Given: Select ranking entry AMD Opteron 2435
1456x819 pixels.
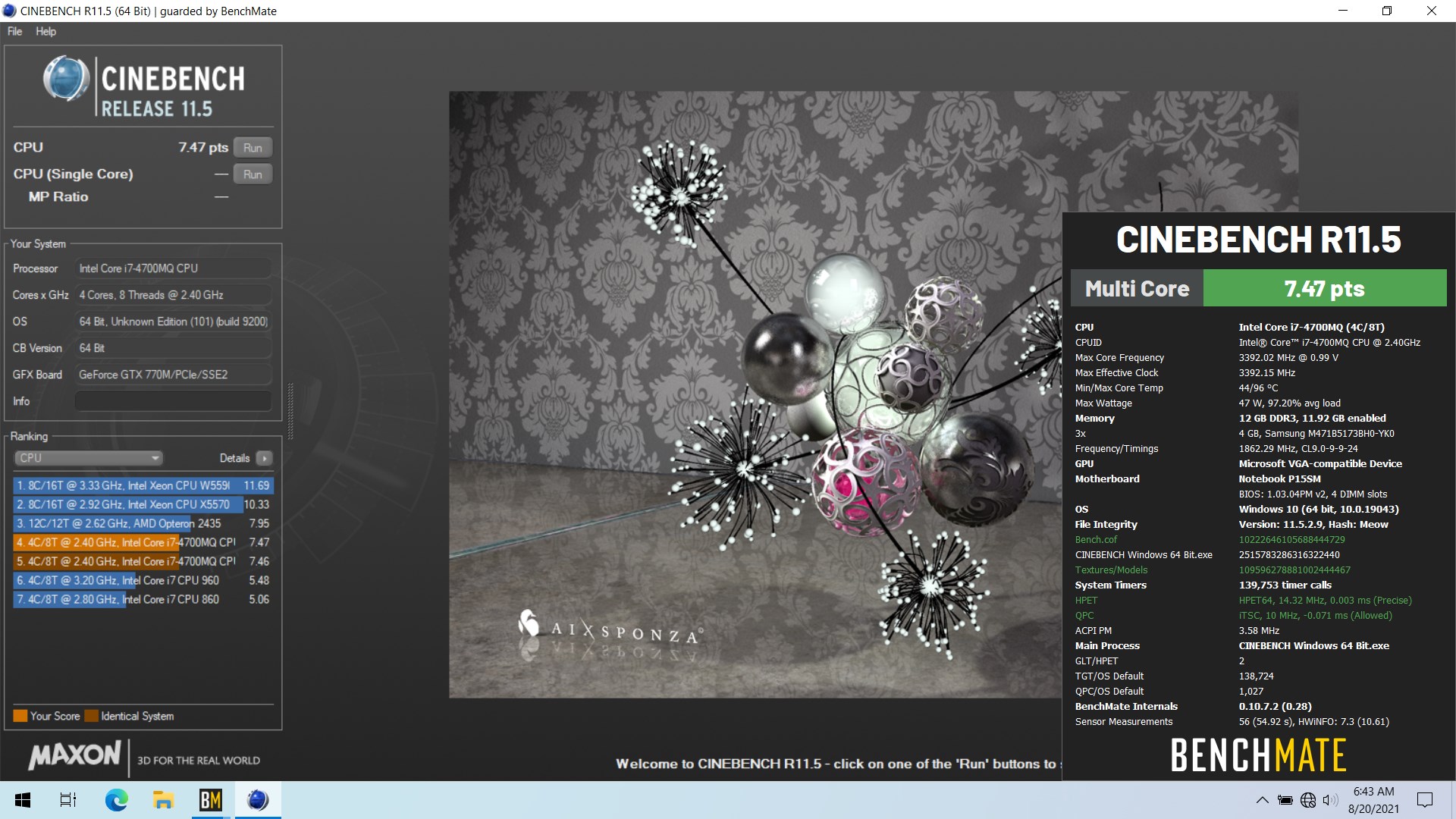Looking at the screenshot, I should (143, 523).
